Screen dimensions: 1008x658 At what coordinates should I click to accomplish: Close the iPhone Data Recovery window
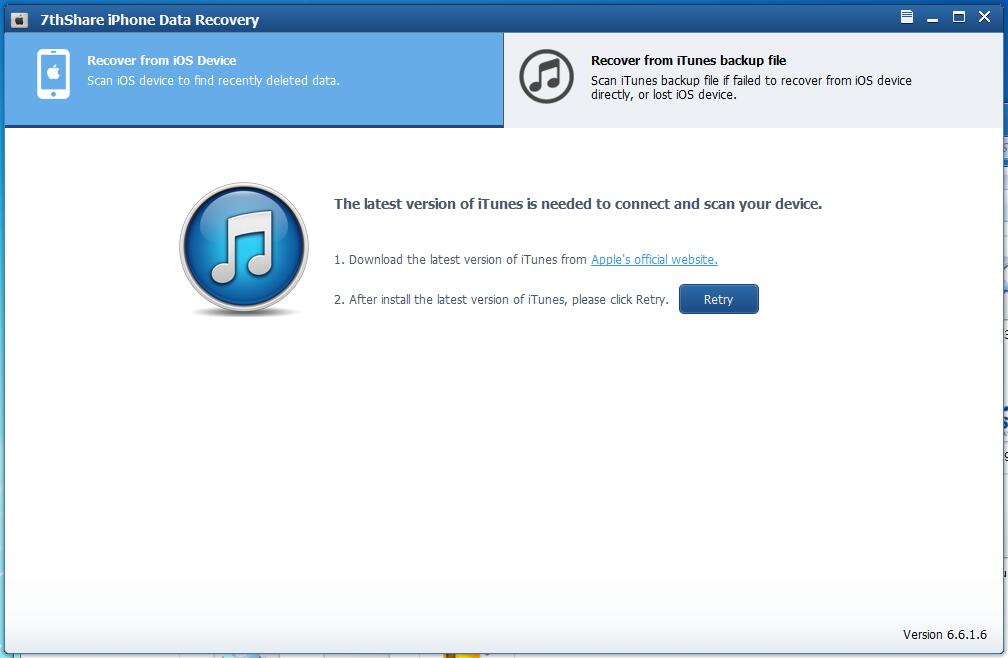pos(984,17)
